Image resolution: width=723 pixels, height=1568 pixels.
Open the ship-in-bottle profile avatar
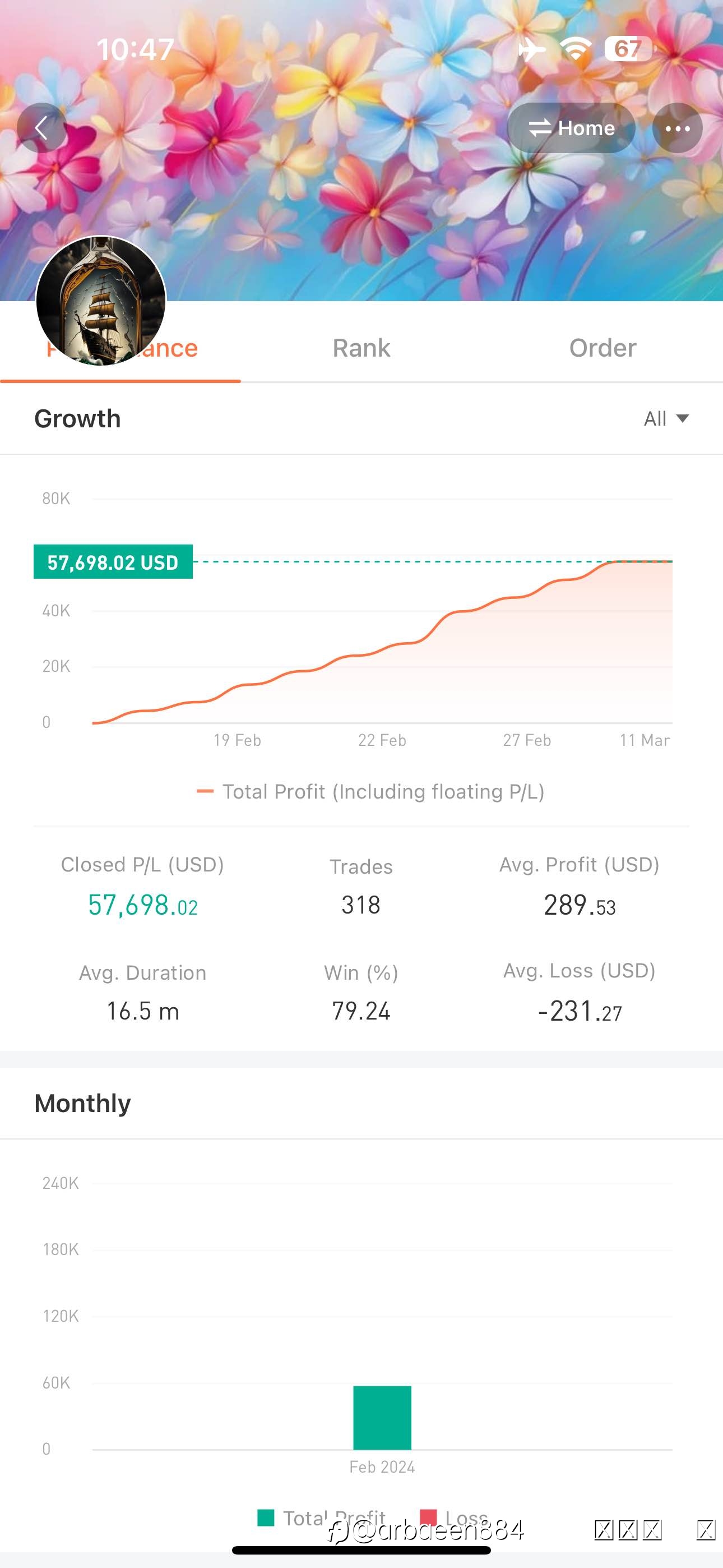101,300
